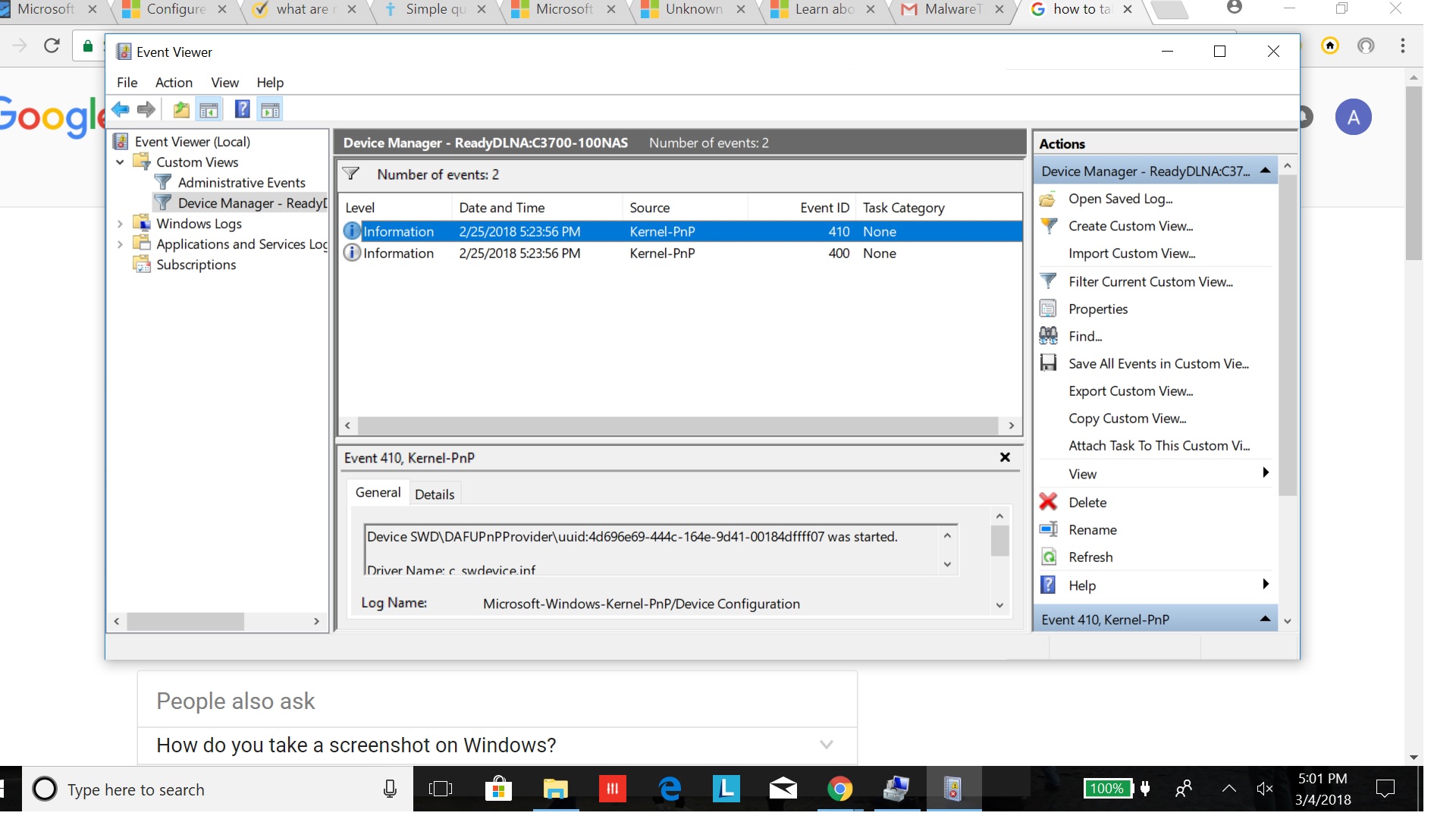The image size is (1456, 819).
Task: Select the Administrative Events custom view
Action: coord(241,183)
